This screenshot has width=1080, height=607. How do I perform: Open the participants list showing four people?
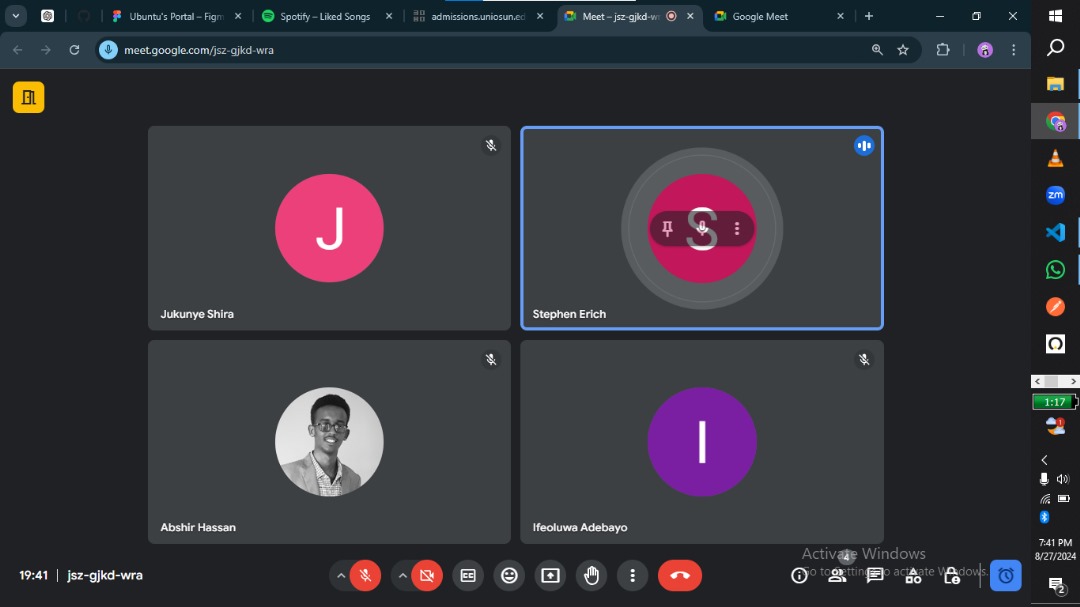tap(837, 575)
